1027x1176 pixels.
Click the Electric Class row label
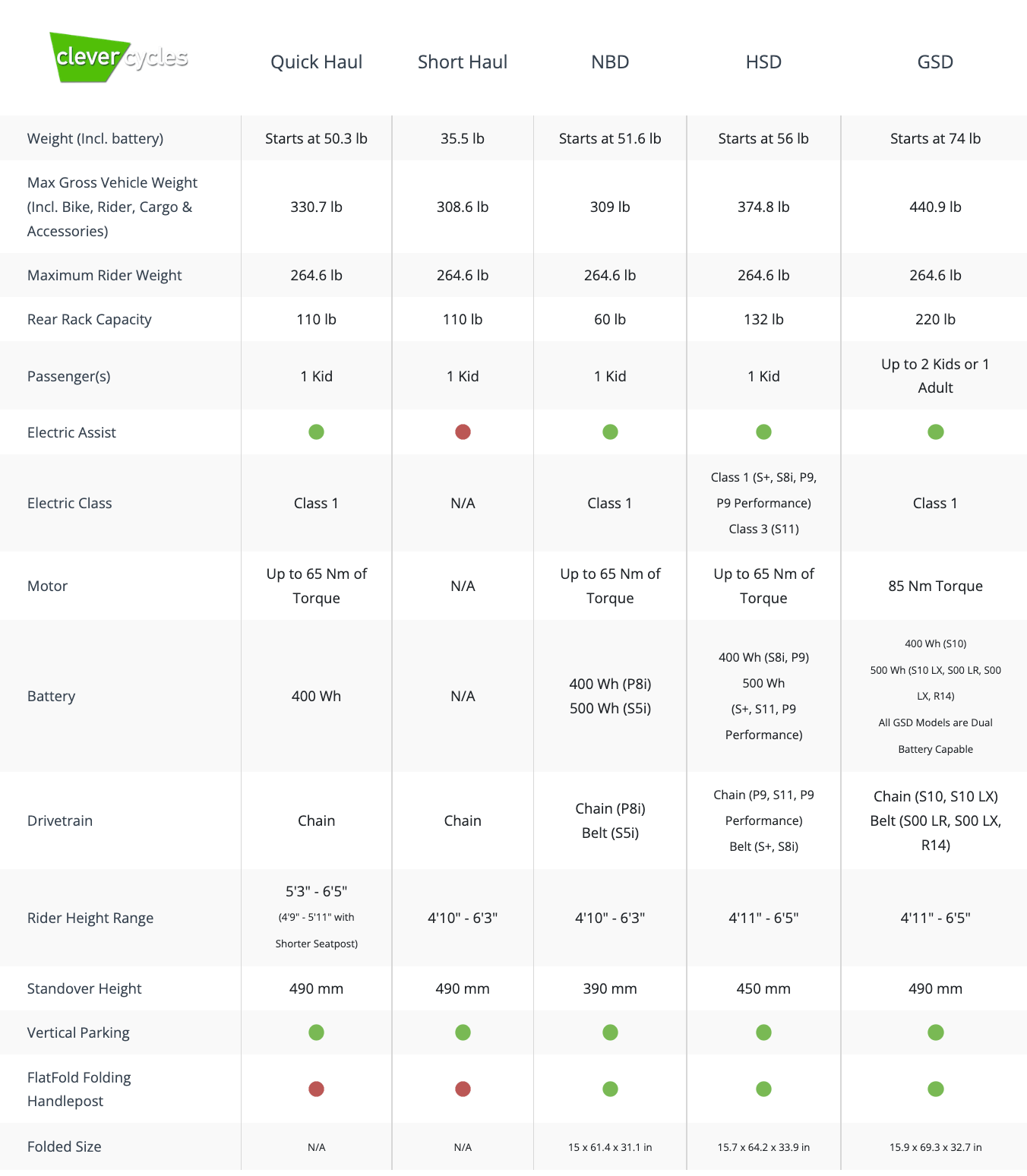tap(70, 504)
